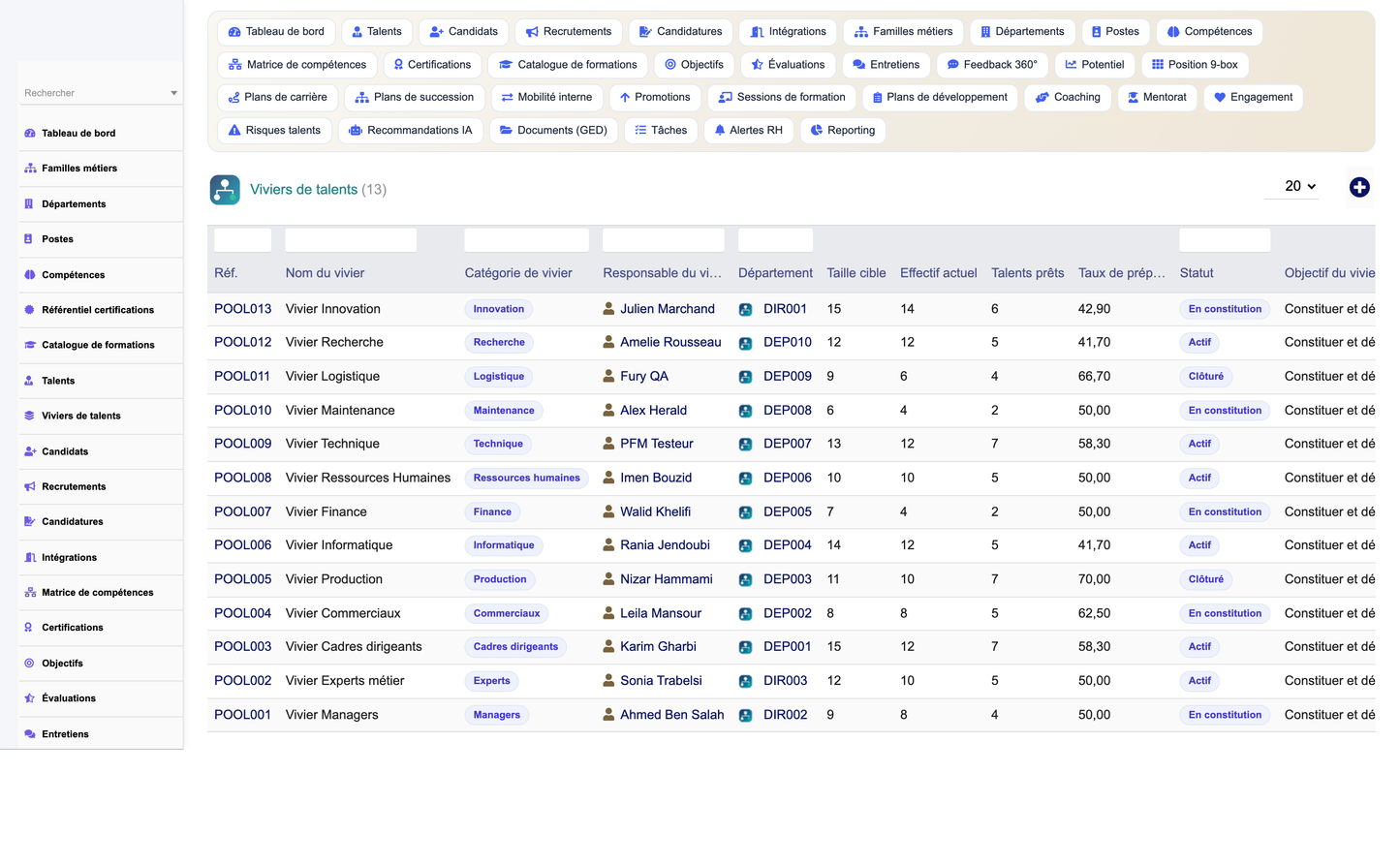Click the Certifications sidebar icon
The width and height of the screenshot is (1400, 866).
pyautogui.click(x=29, y=628)
